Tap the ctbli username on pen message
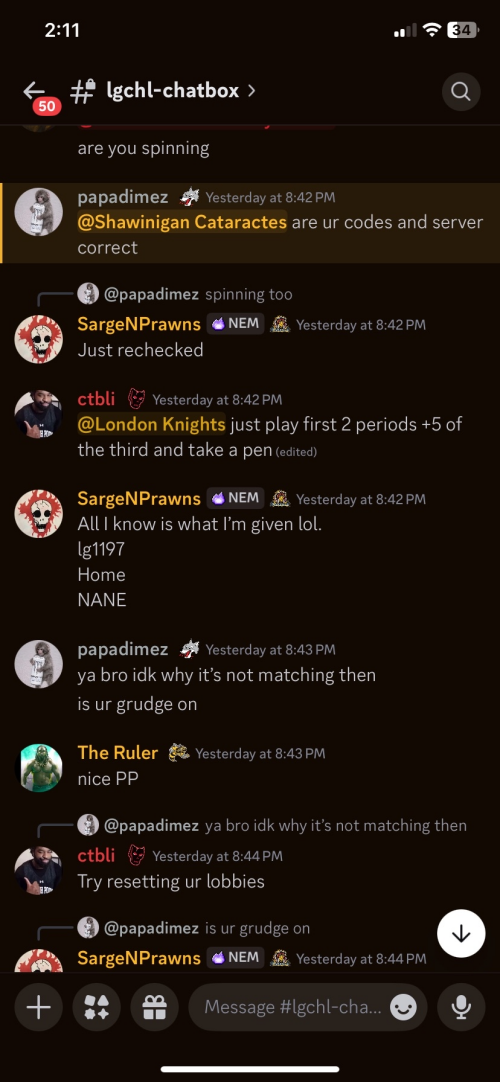Screen dimensions: 500x1082 [x=97, y=399]
